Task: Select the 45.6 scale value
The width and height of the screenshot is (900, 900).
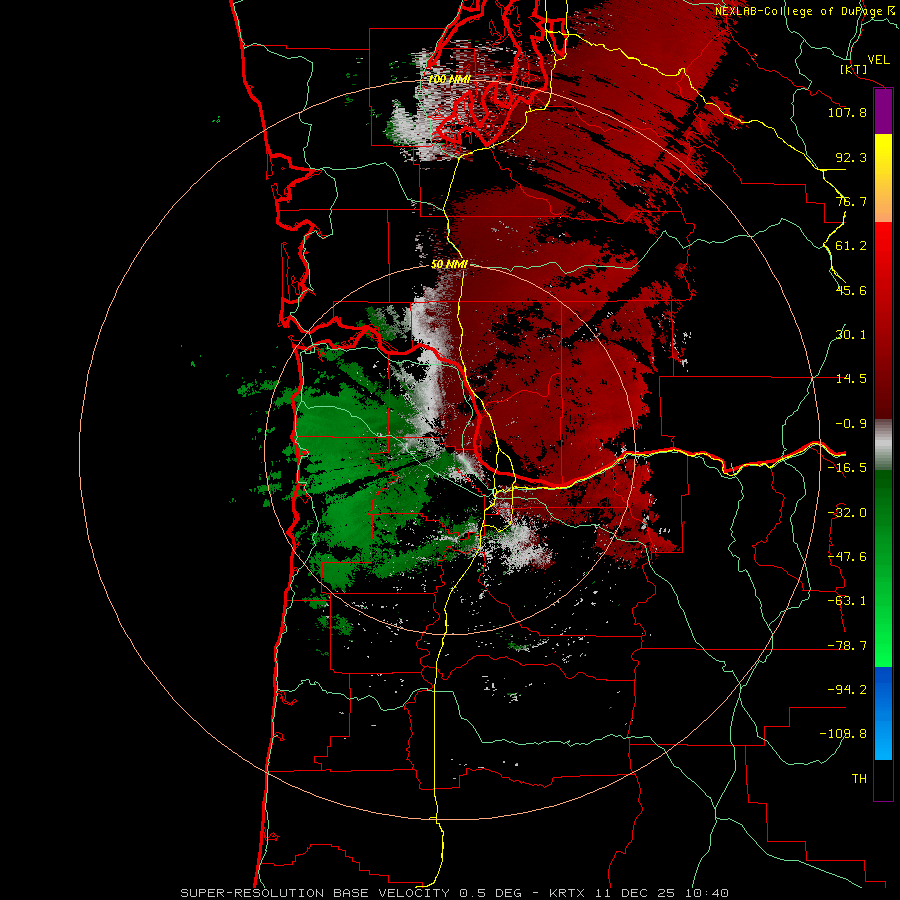Action: (x=851, y=290)
